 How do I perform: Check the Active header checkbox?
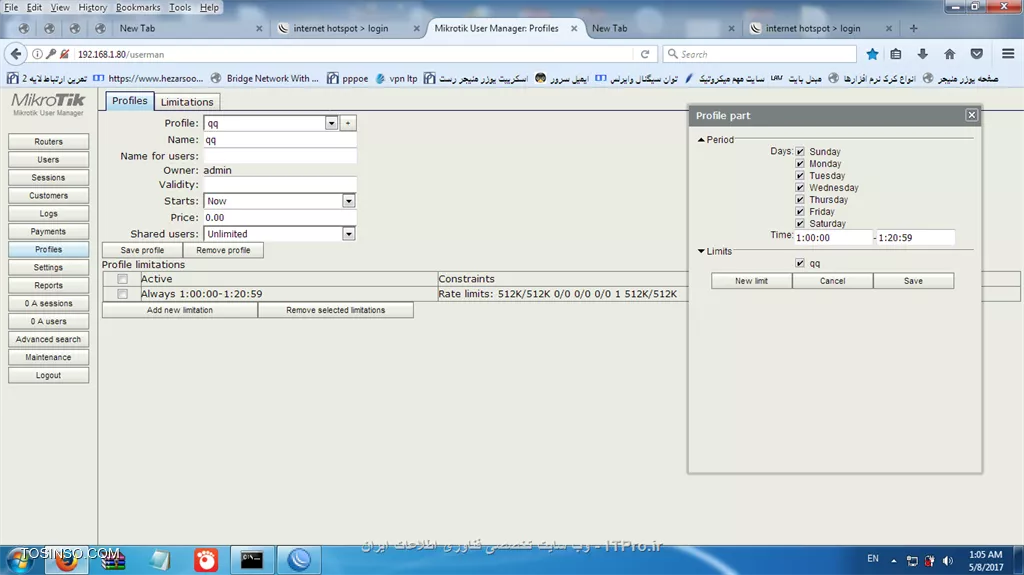click(122, 279)
